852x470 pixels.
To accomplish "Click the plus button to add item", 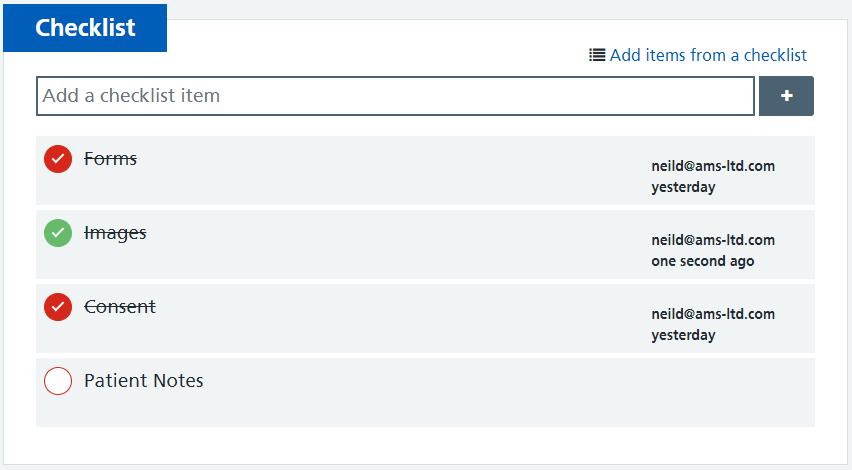I will (x=786, y=96).
